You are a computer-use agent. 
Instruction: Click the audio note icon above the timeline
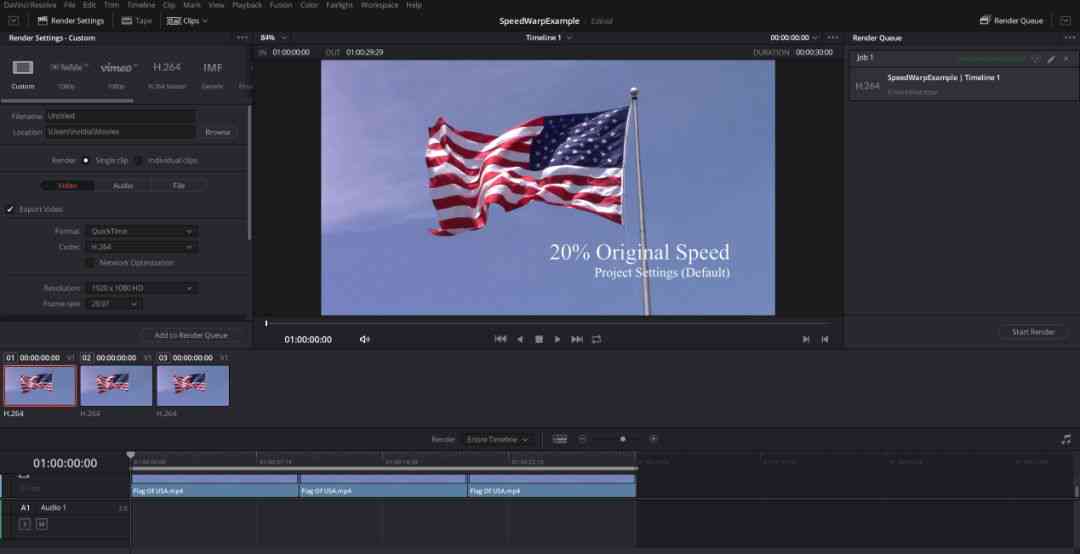[1066, 439]
